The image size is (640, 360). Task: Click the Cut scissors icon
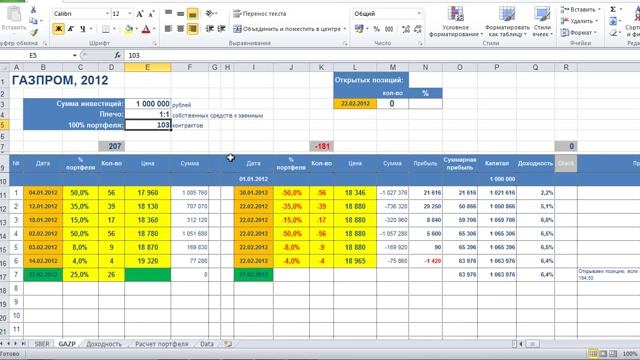pyautogui.click(x=33, y=10)
